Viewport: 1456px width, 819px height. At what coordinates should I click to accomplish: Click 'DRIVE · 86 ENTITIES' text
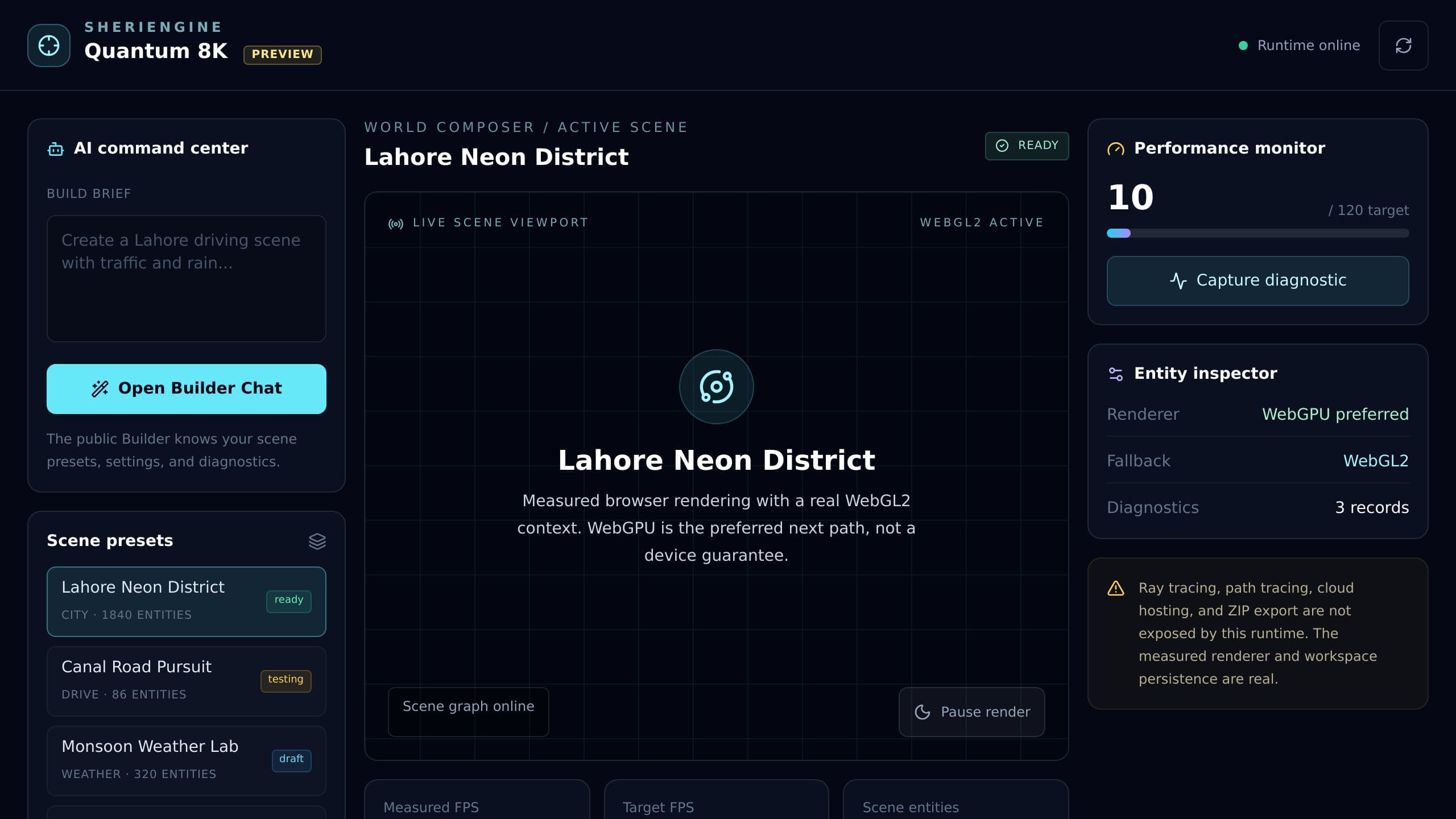[124, 695]
